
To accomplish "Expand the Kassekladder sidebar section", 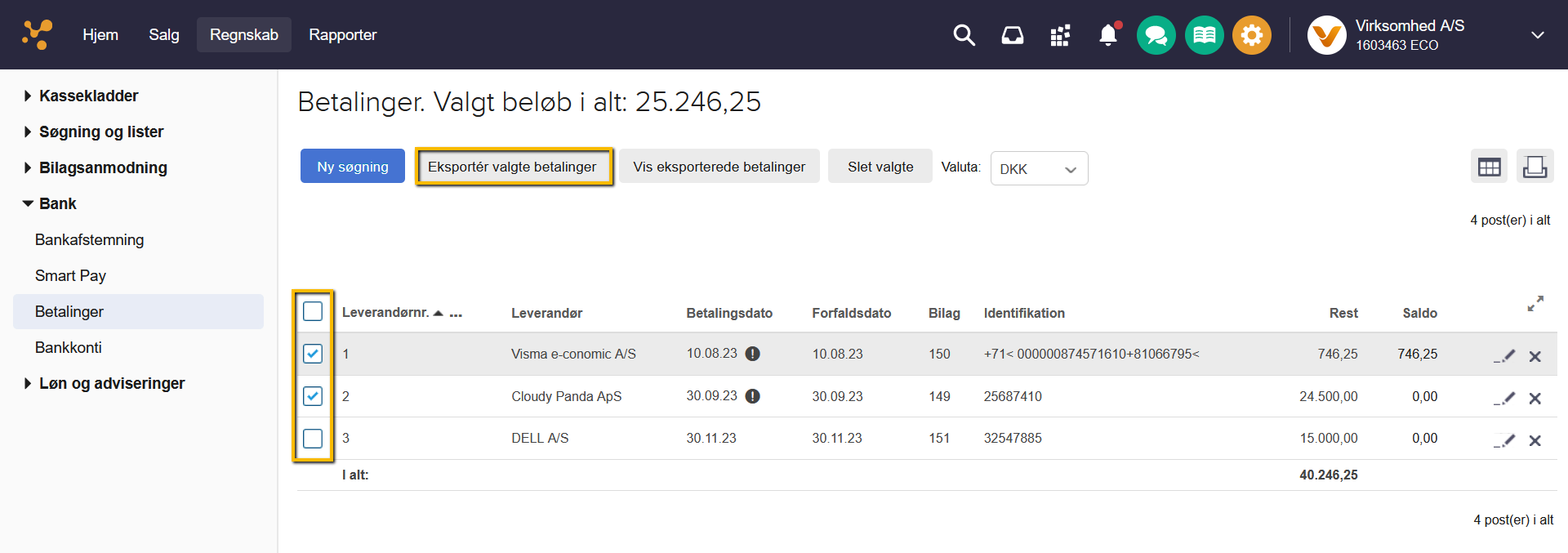I will click(88, 96).
